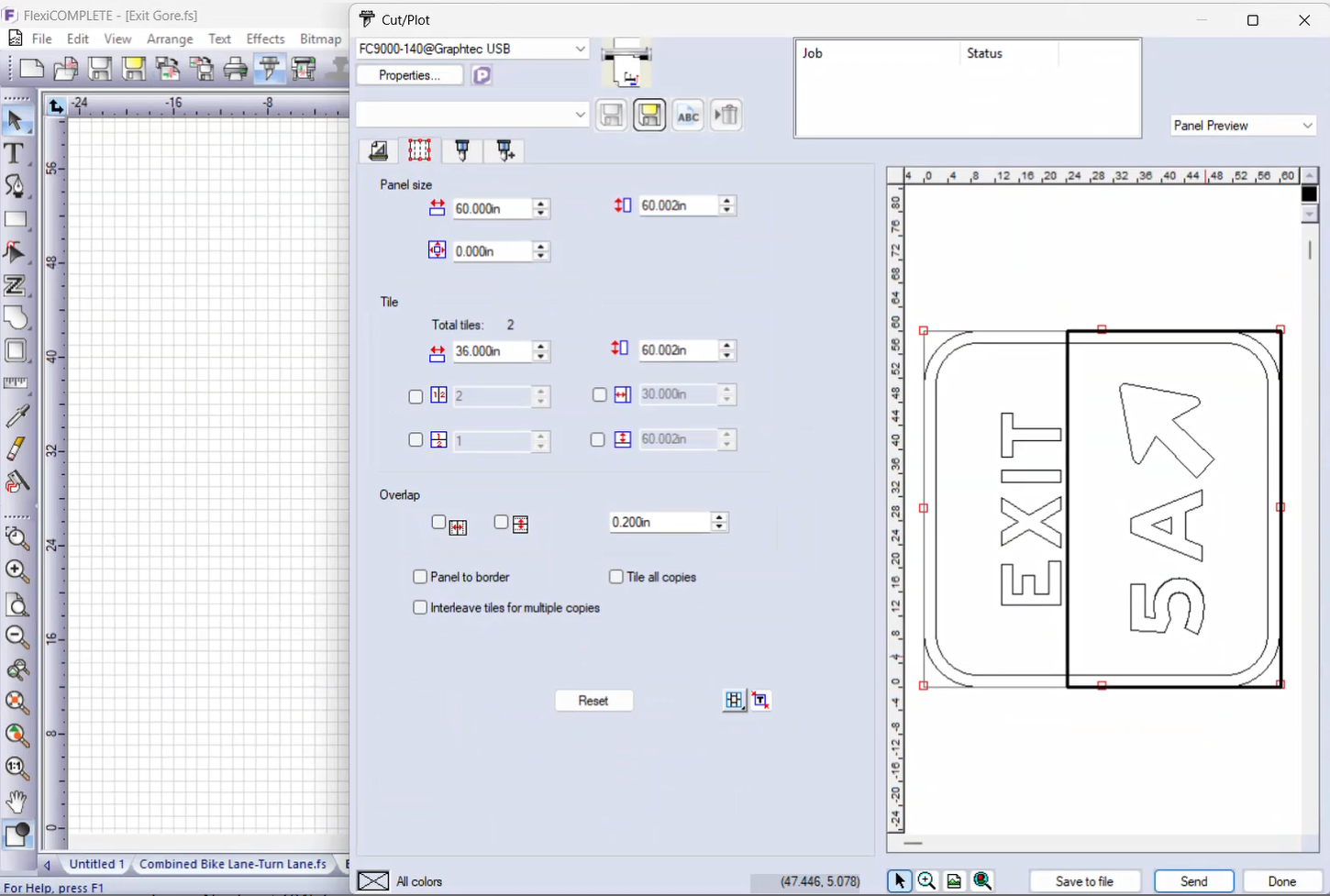Click the All colors swatch box
The height and width of the screenshot is (896, 1330).
373,881
